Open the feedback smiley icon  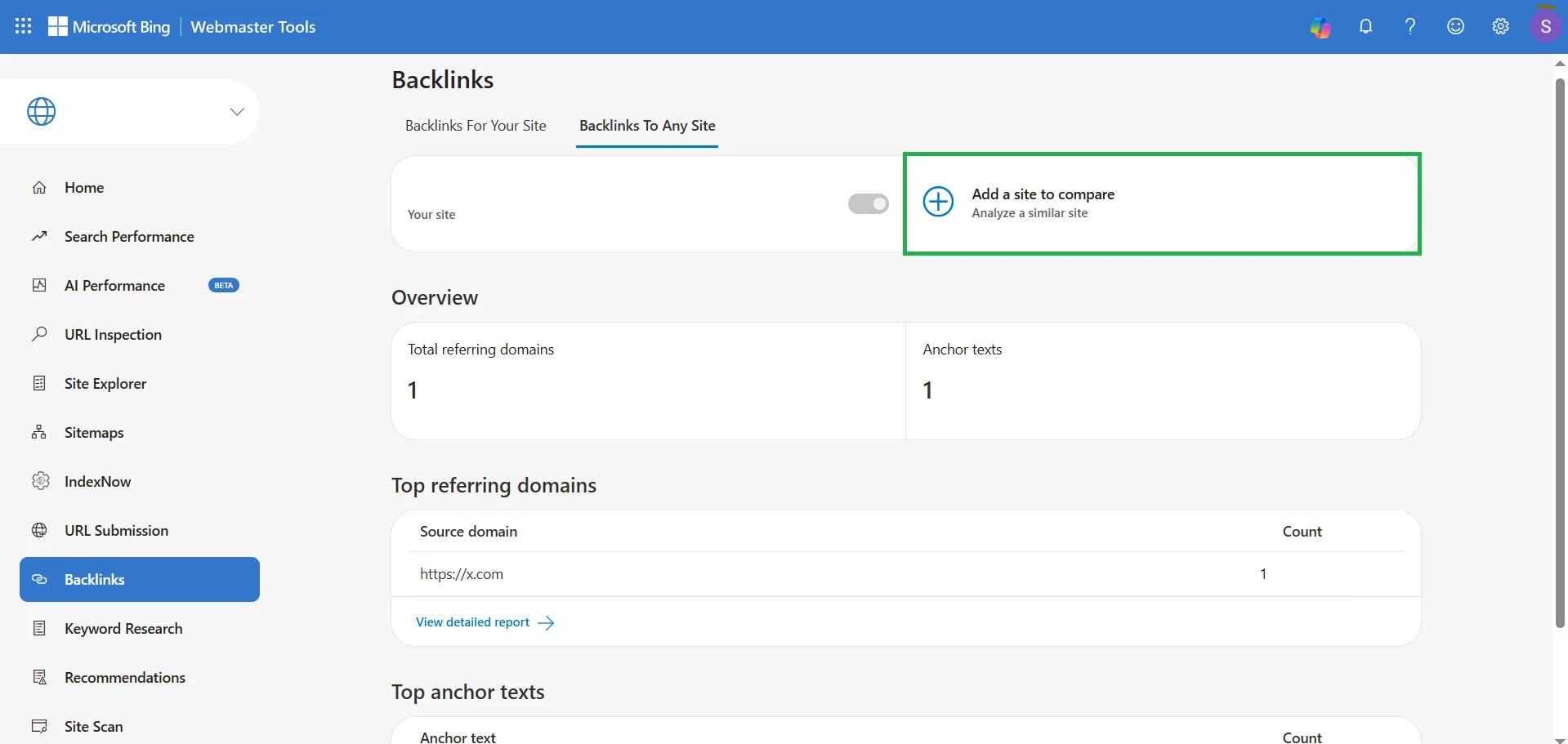point(1455,26)
